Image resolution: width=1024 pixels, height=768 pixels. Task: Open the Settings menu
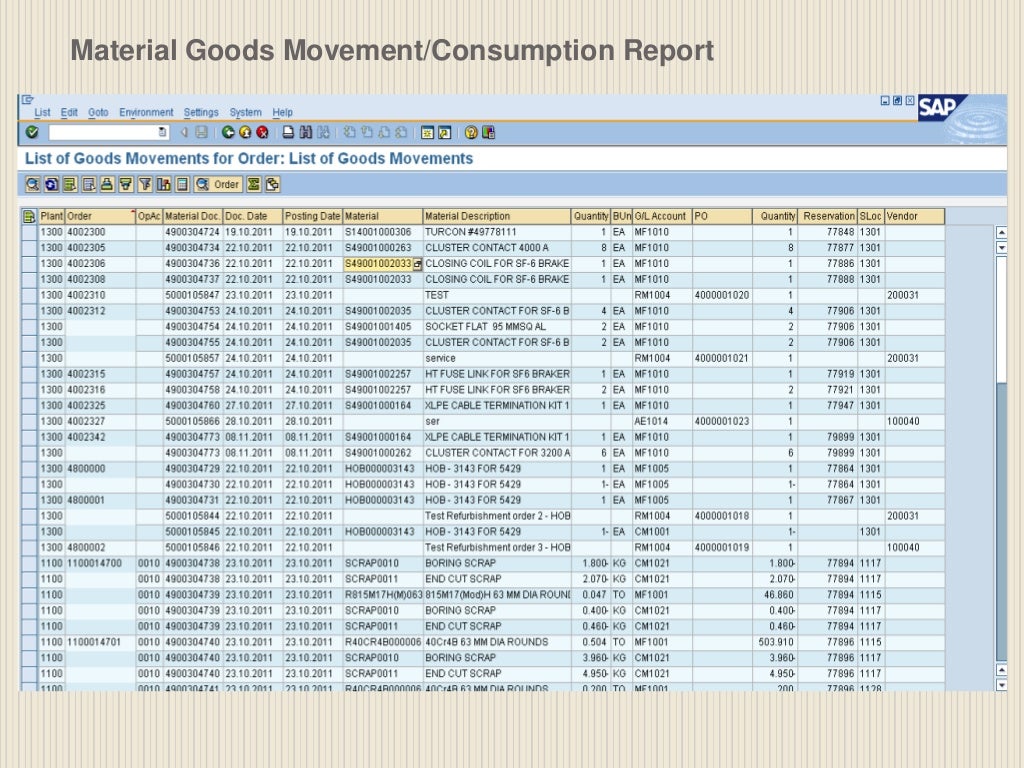point(201,113)
